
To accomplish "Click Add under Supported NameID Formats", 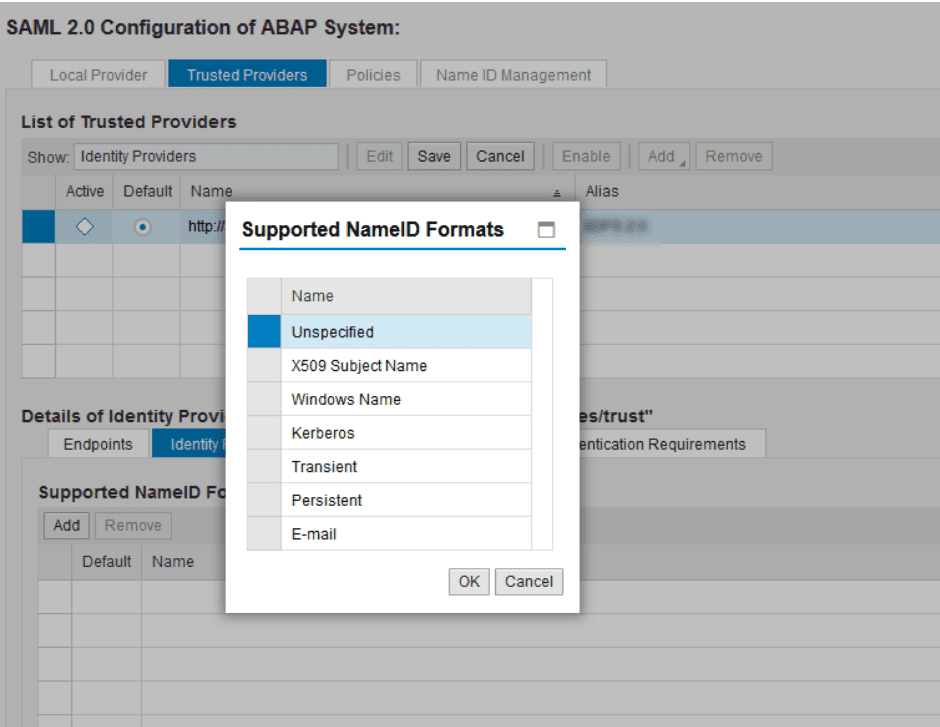I will tap(67, 526).
